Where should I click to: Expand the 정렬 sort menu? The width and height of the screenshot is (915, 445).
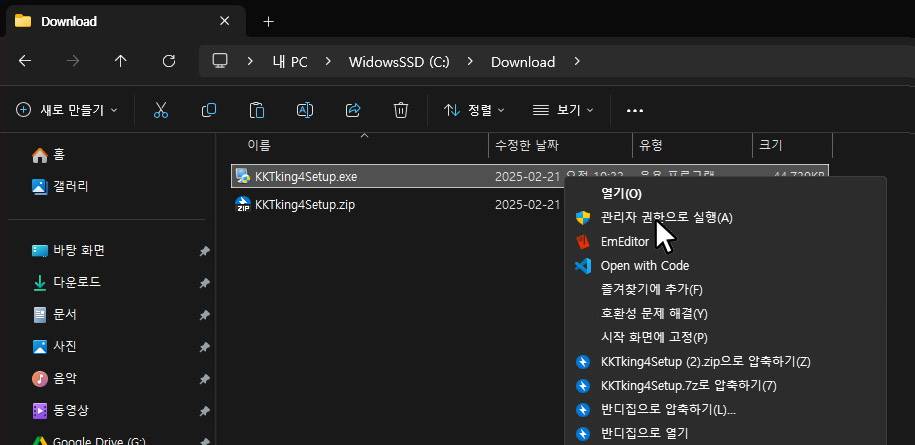(x=474, y=110)
